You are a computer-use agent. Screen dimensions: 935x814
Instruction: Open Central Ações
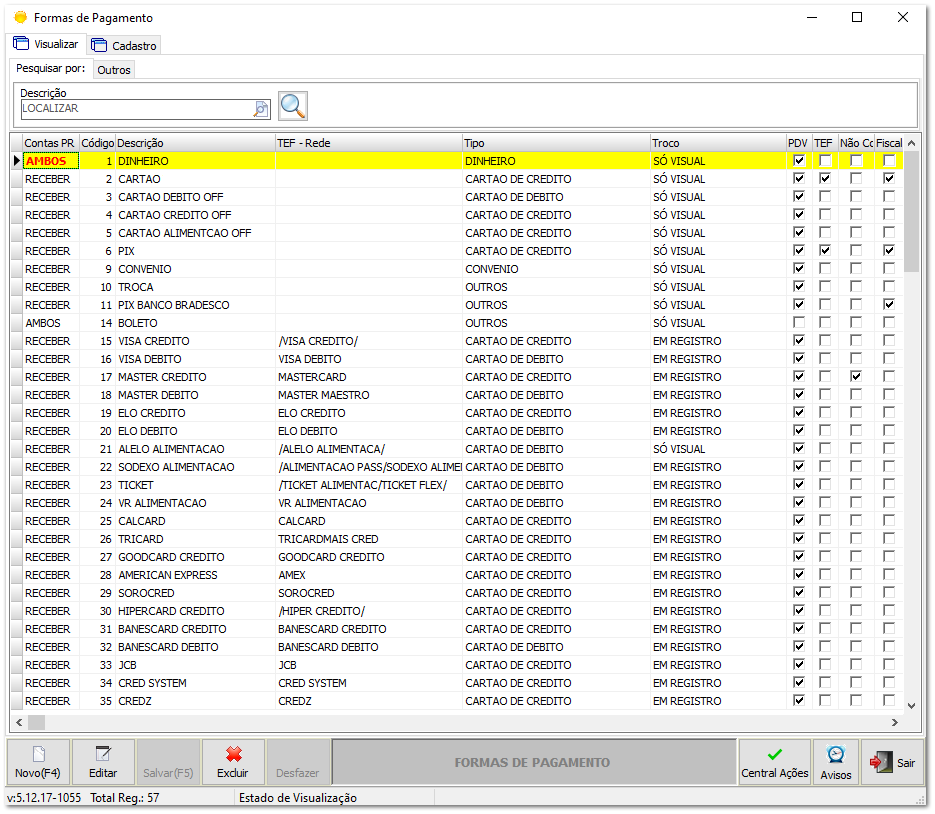(x=774, y=762)
